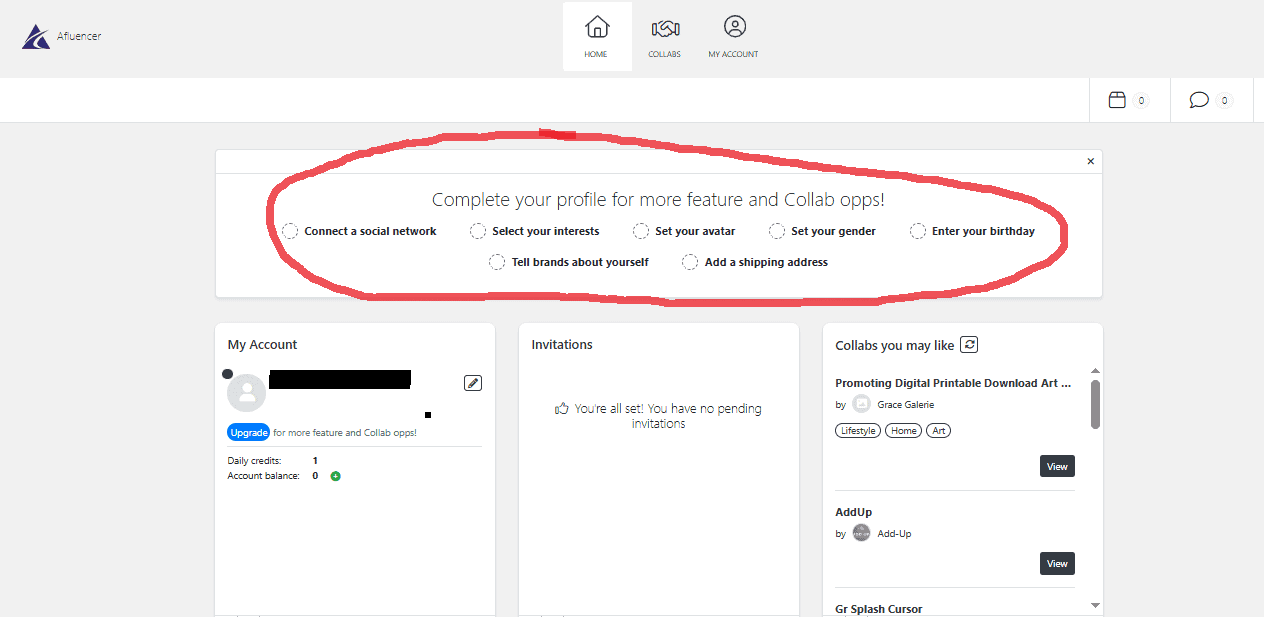
Task: Close the complete your profile banner
Action: point(1091,161)
